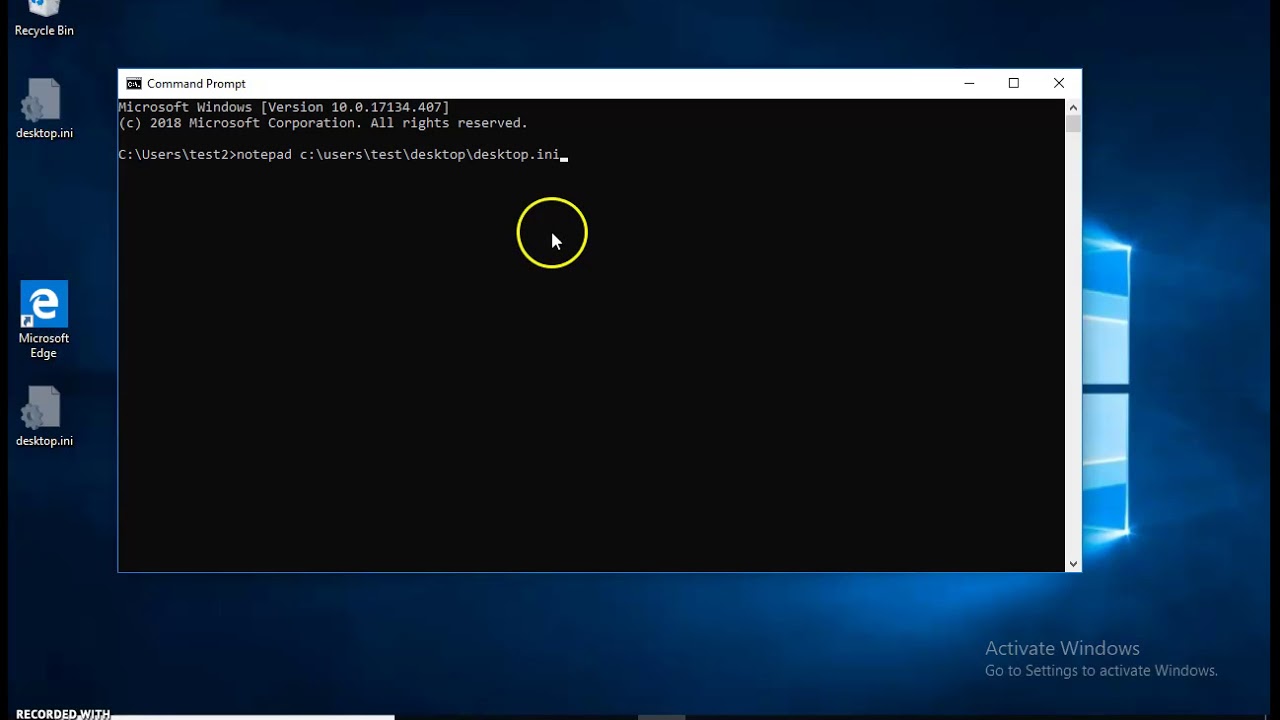The image size is (1280, 720).
Task: Click the vertical scrollbar thumb in Command Prompt
Action: [1073, 124]
